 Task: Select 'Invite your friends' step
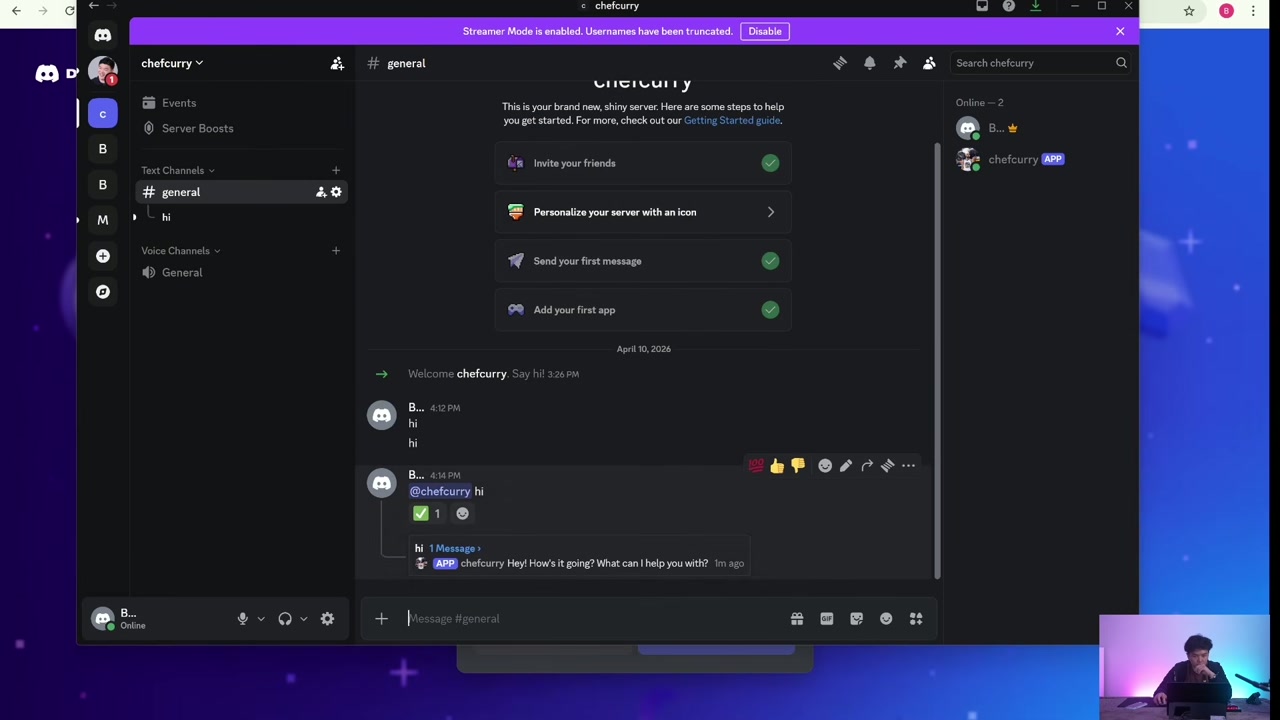[643, 163]
